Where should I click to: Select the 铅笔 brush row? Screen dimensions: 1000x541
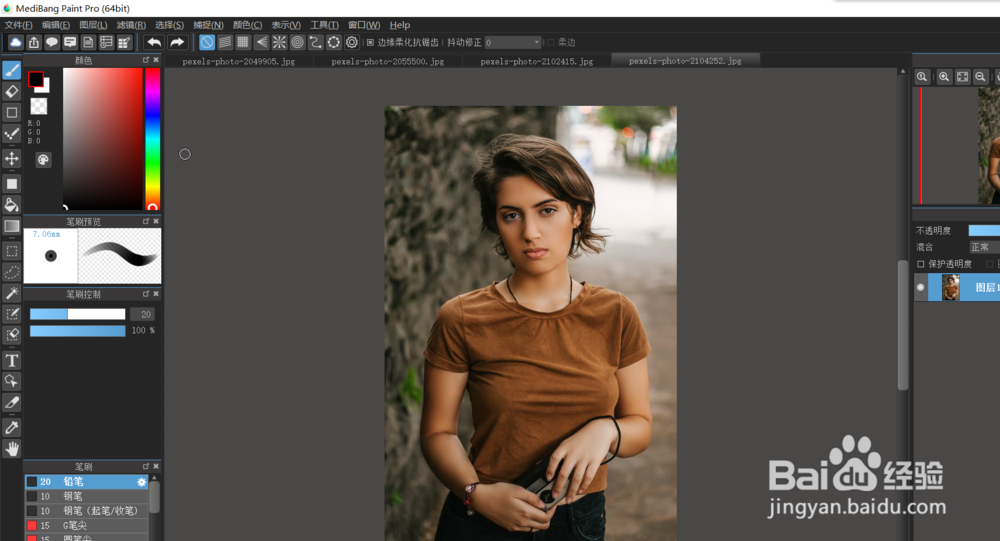tap(86, 482)
